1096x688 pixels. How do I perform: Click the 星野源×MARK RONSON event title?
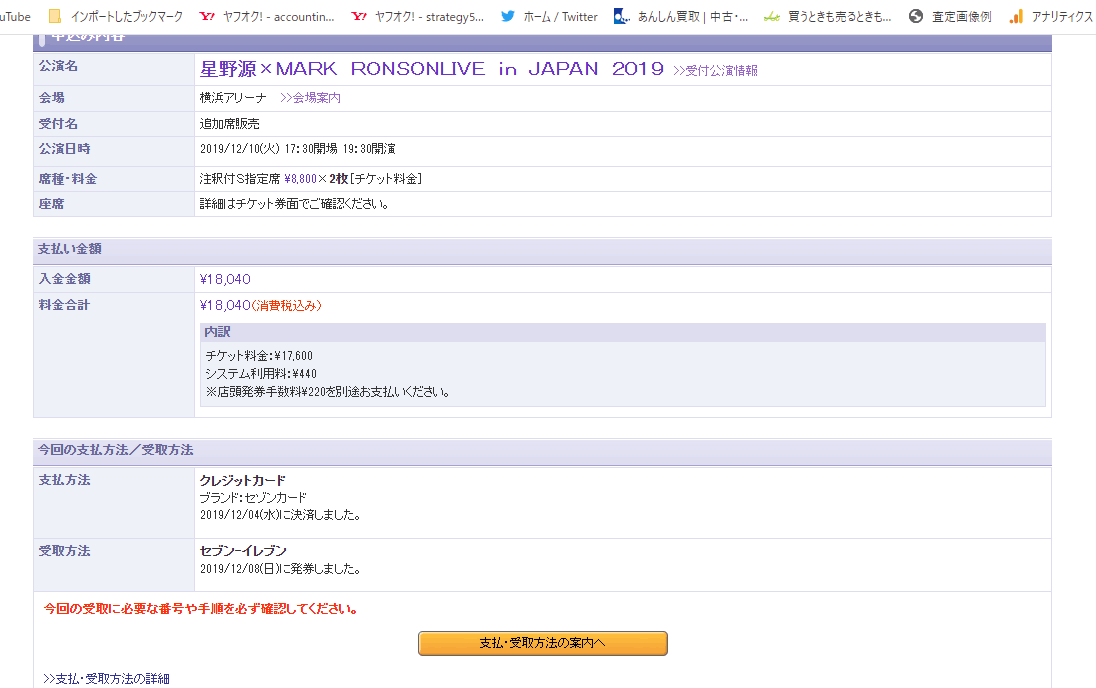(431, 69)
